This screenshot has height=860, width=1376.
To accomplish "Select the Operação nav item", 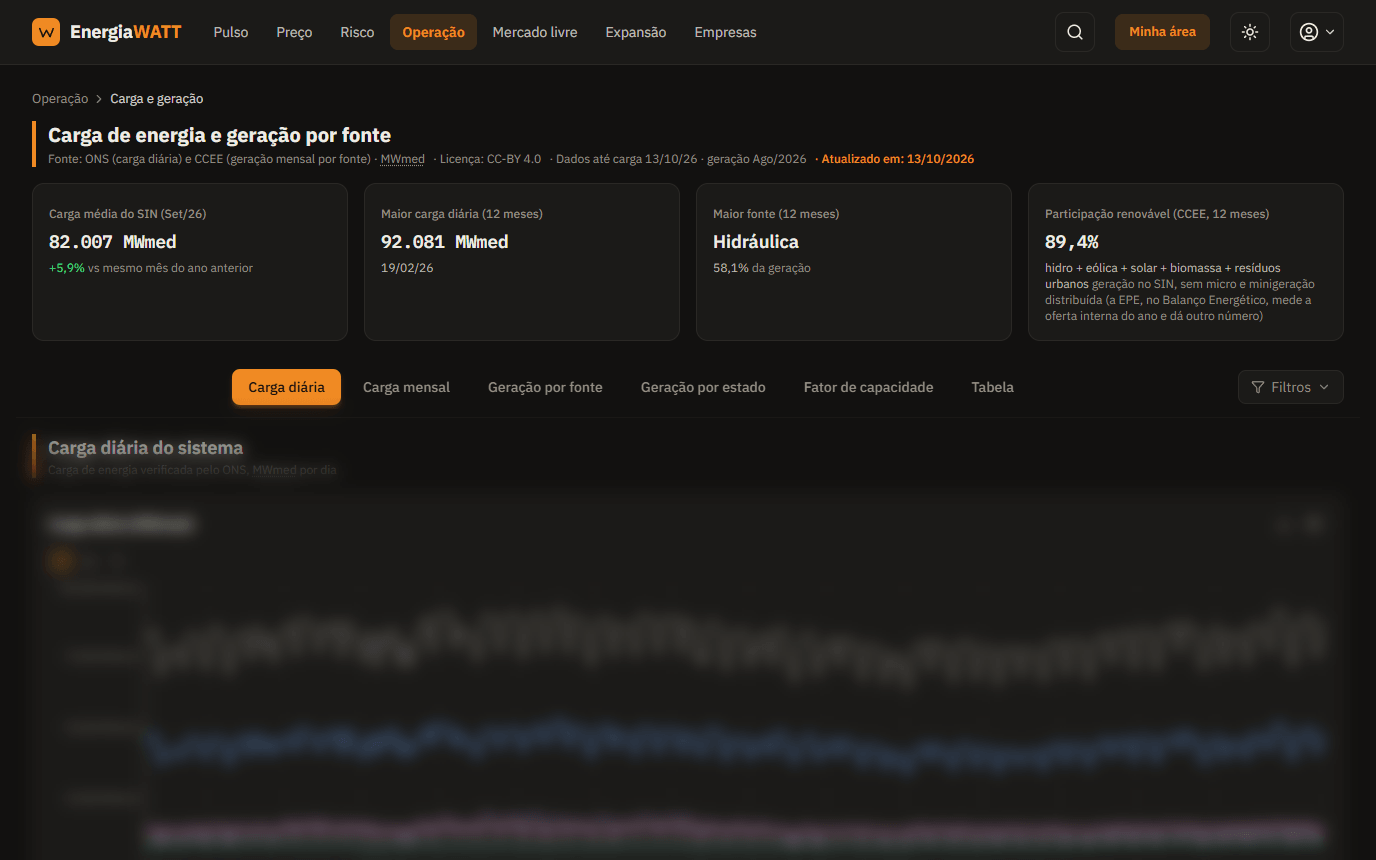I will coord(433,32).
